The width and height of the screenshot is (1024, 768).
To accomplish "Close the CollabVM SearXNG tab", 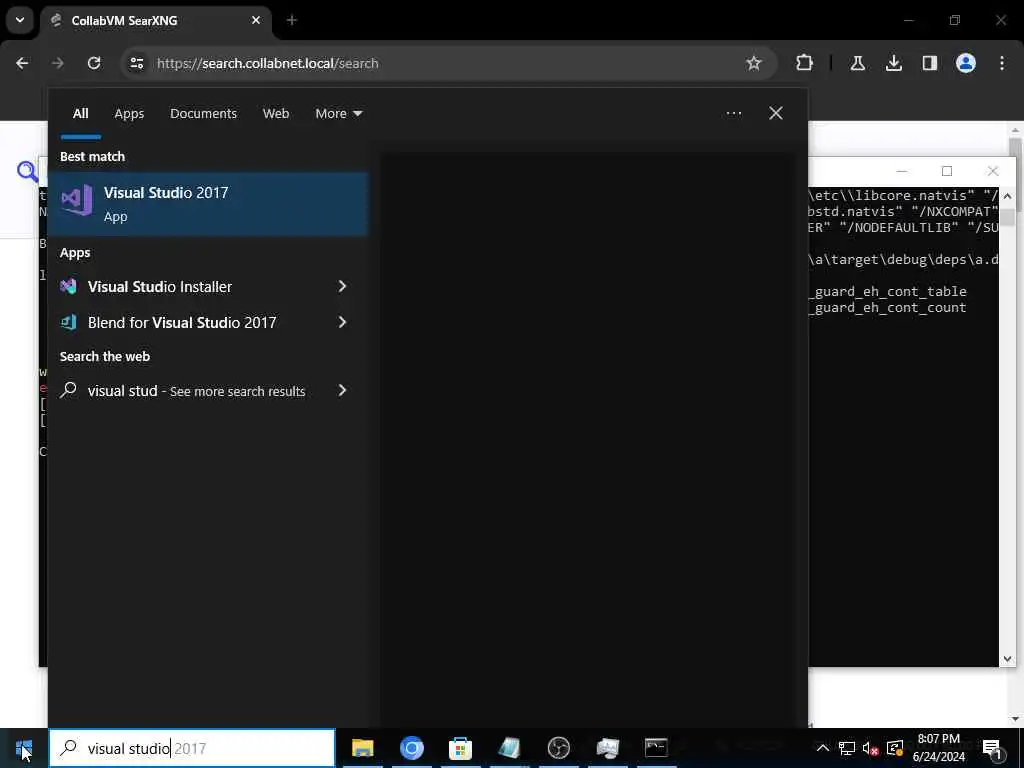I will pos(256,20).
